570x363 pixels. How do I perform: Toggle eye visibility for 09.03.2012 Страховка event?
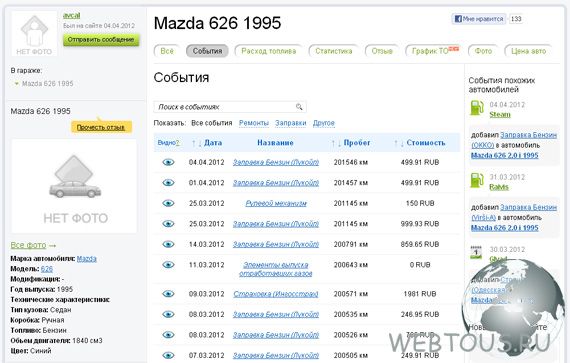(x=168, y=294)
